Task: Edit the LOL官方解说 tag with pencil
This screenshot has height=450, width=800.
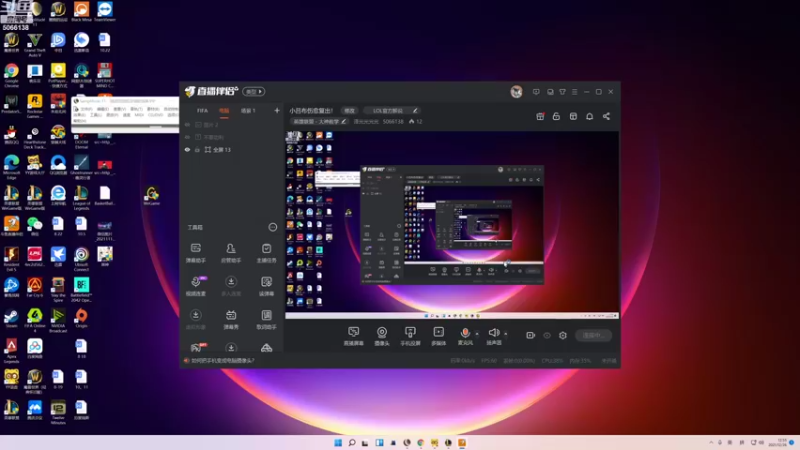Action: [415, 111]
